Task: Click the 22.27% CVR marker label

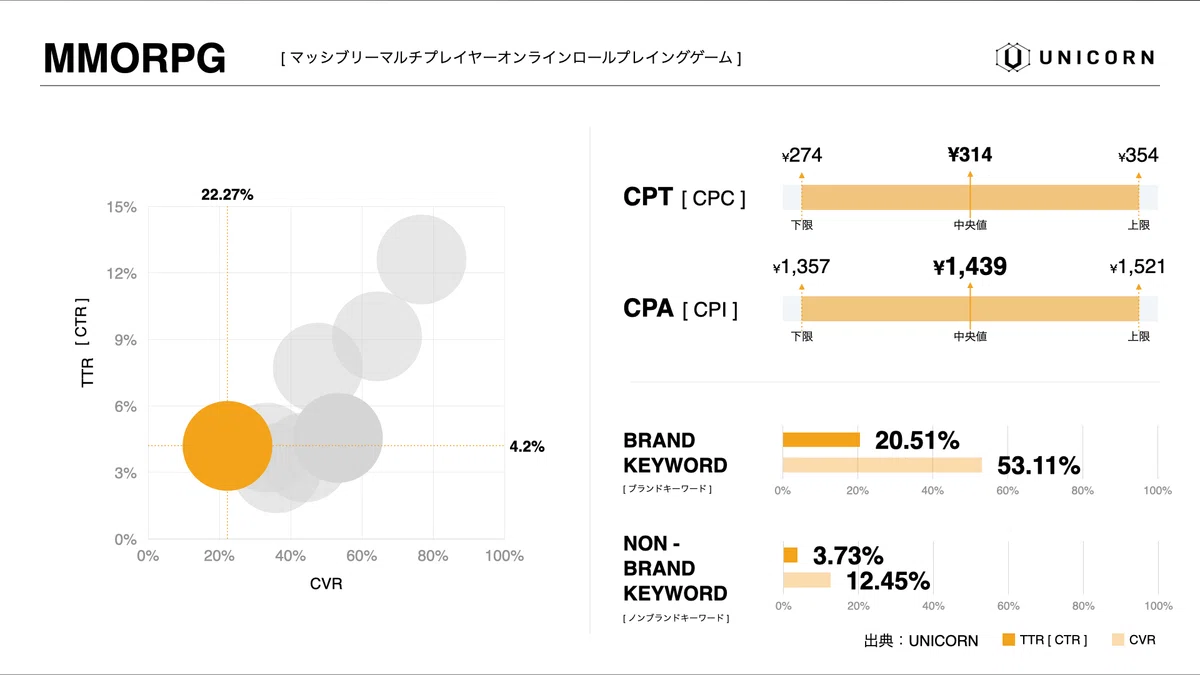Action: (227, 195)
